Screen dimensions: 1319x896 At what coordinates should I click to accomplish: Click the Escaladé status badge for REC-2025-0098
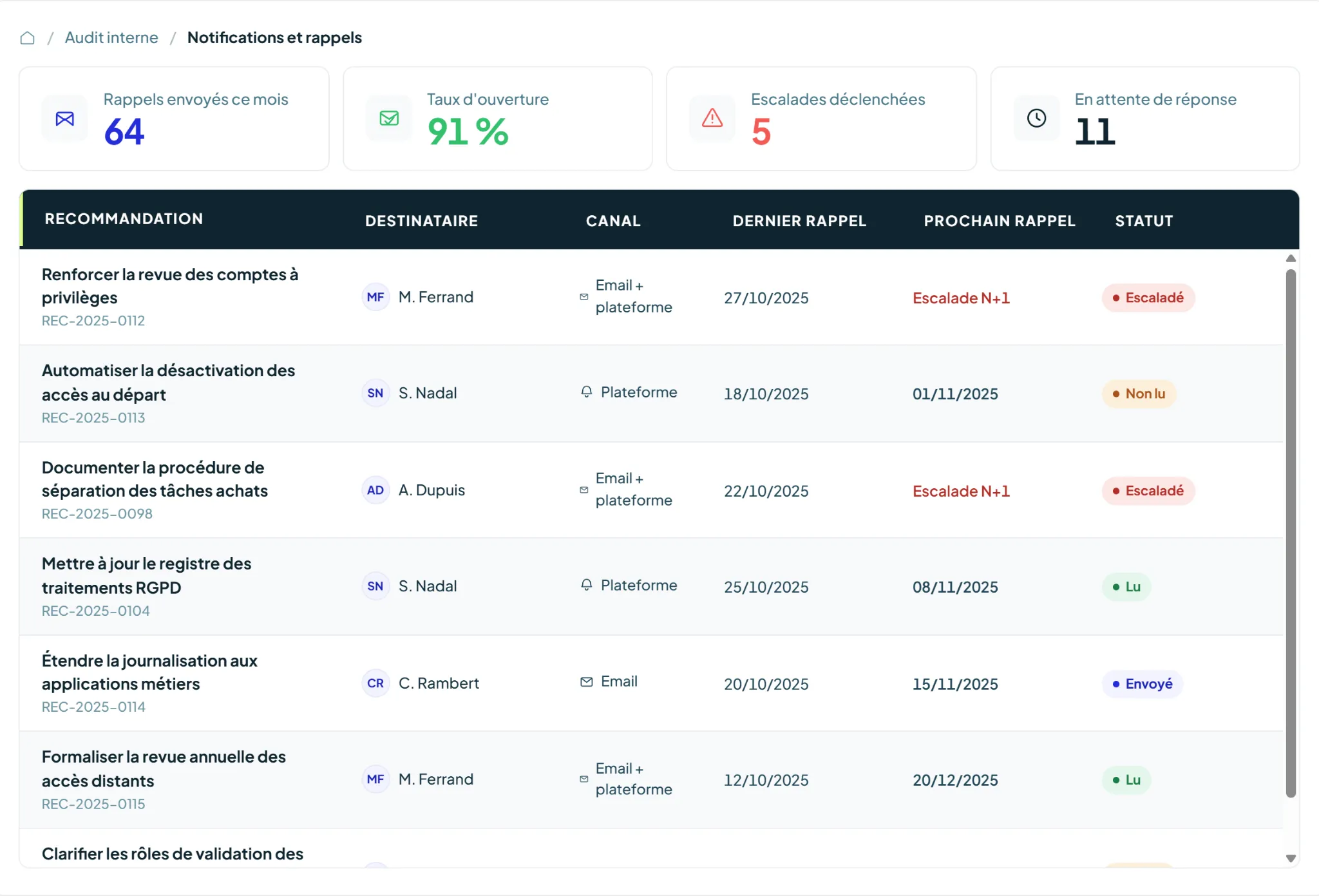1148,491
